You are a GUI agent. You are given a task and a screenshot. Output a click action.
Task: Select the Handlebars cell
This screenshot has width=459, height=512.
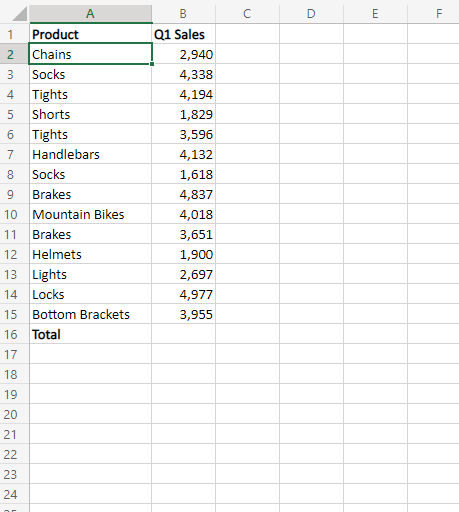coord(90,154)
